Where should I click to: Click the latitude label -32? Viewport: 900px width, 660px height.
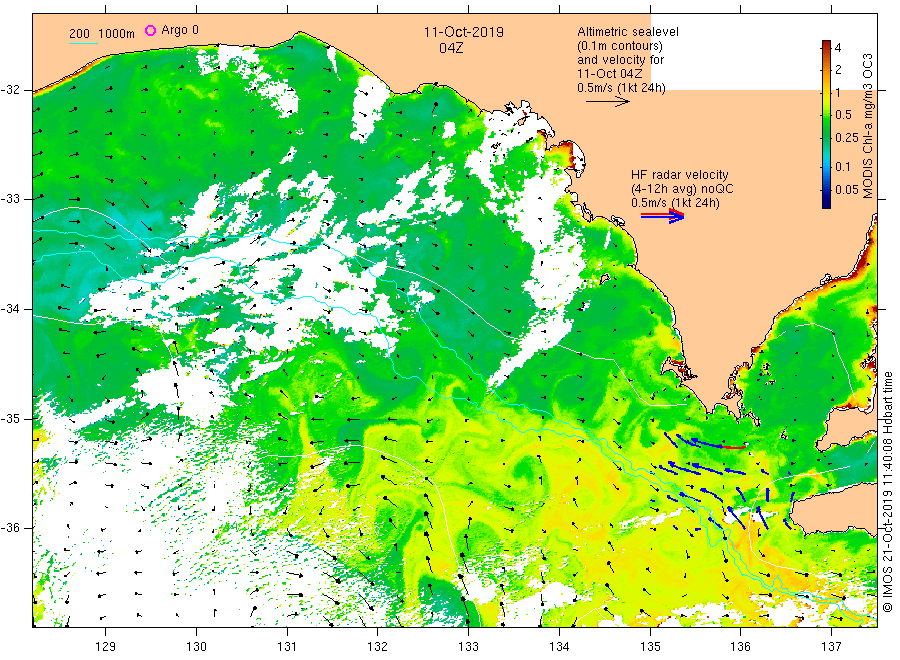coord(10,90)
